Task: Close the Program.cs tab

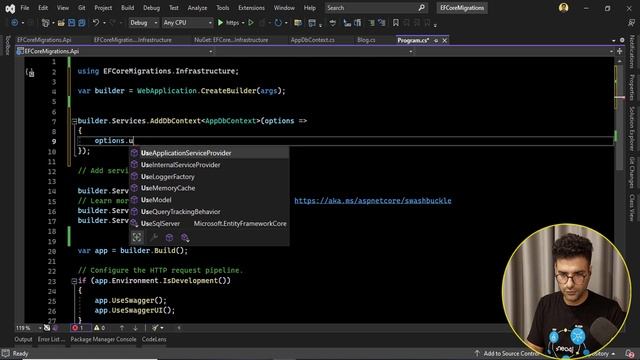Action: tap(444, 40)
